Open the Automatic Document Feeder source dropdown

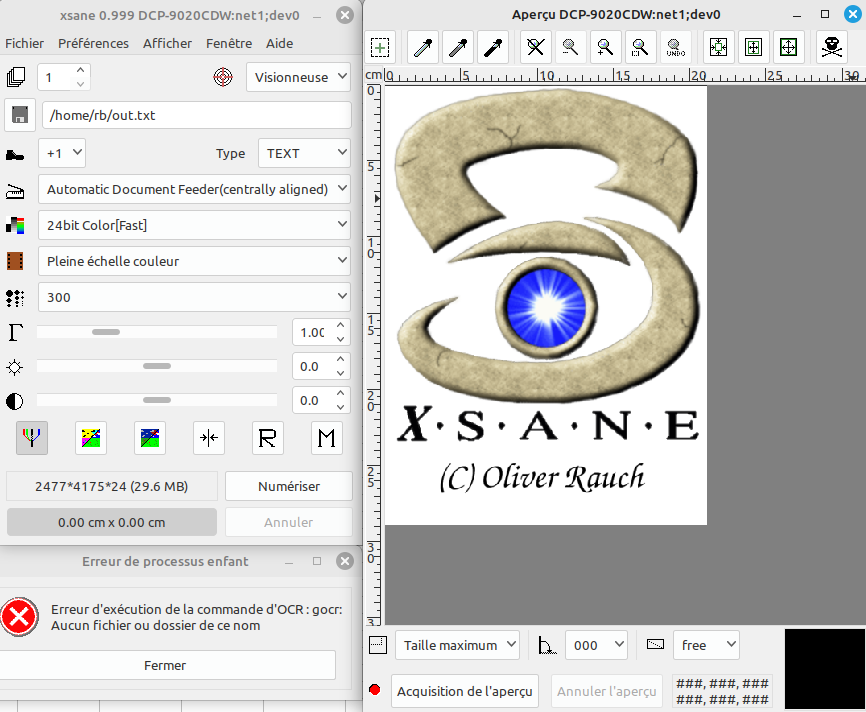point(194,189)
